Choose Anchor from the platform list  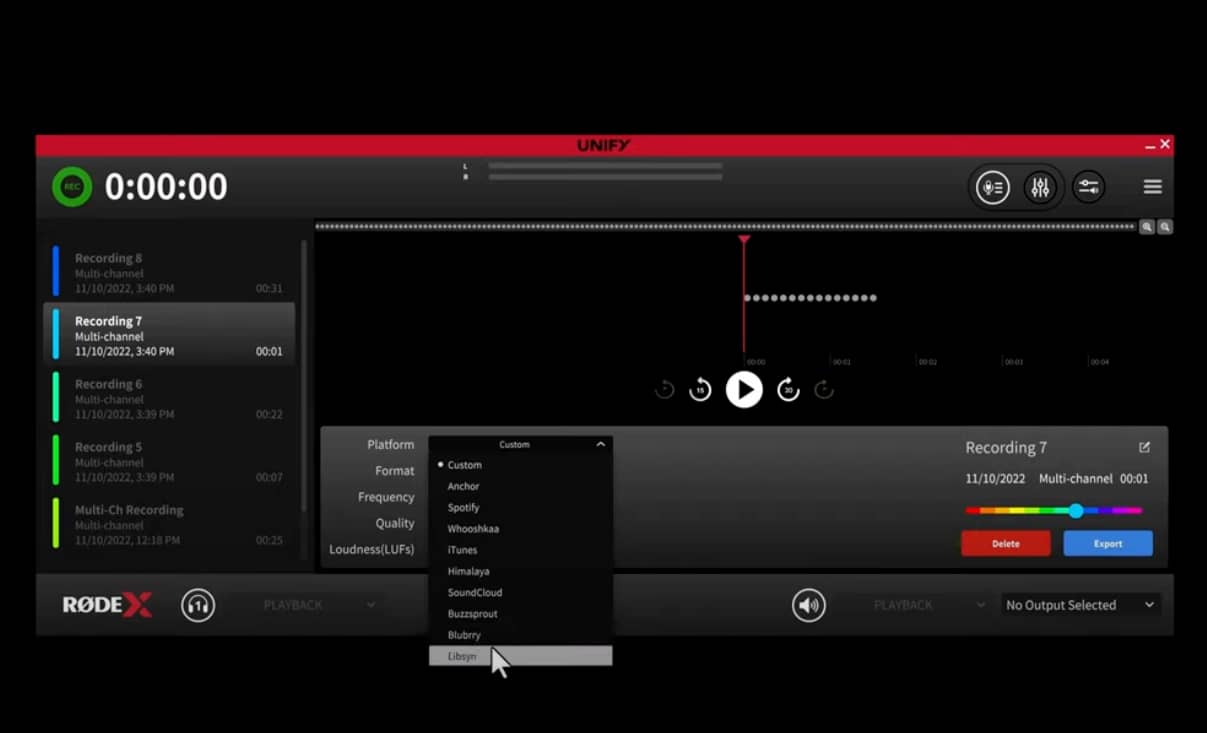click(520, 486)
